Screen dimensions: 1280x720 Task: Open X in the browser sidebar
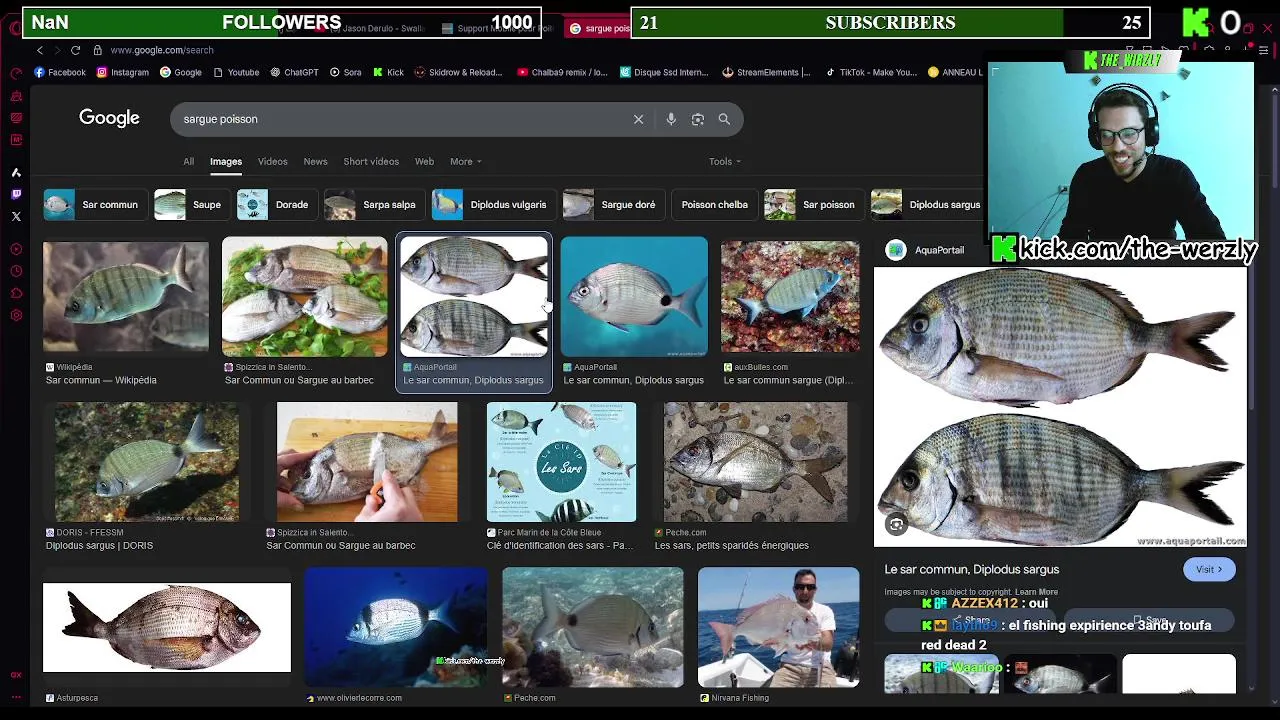pyautogui.click(x=16, y=216)
